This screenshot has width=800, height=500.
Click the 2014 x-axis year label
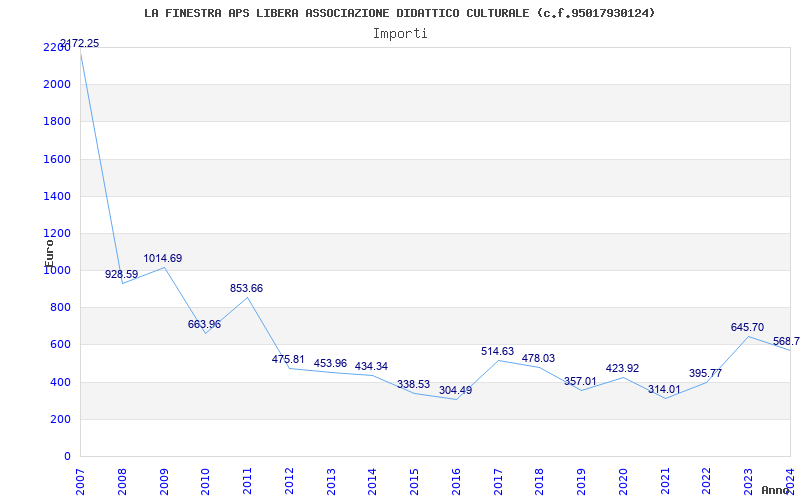point(372,482)
